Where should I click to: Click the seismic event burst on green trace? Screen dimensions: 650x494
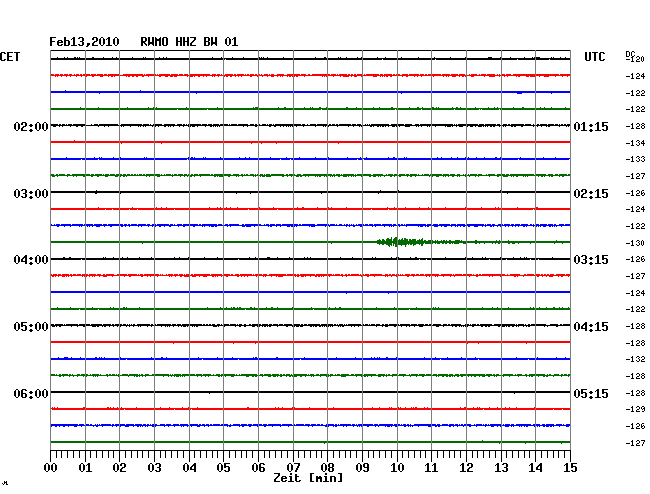pyautogui.click(x=421, y=242)
